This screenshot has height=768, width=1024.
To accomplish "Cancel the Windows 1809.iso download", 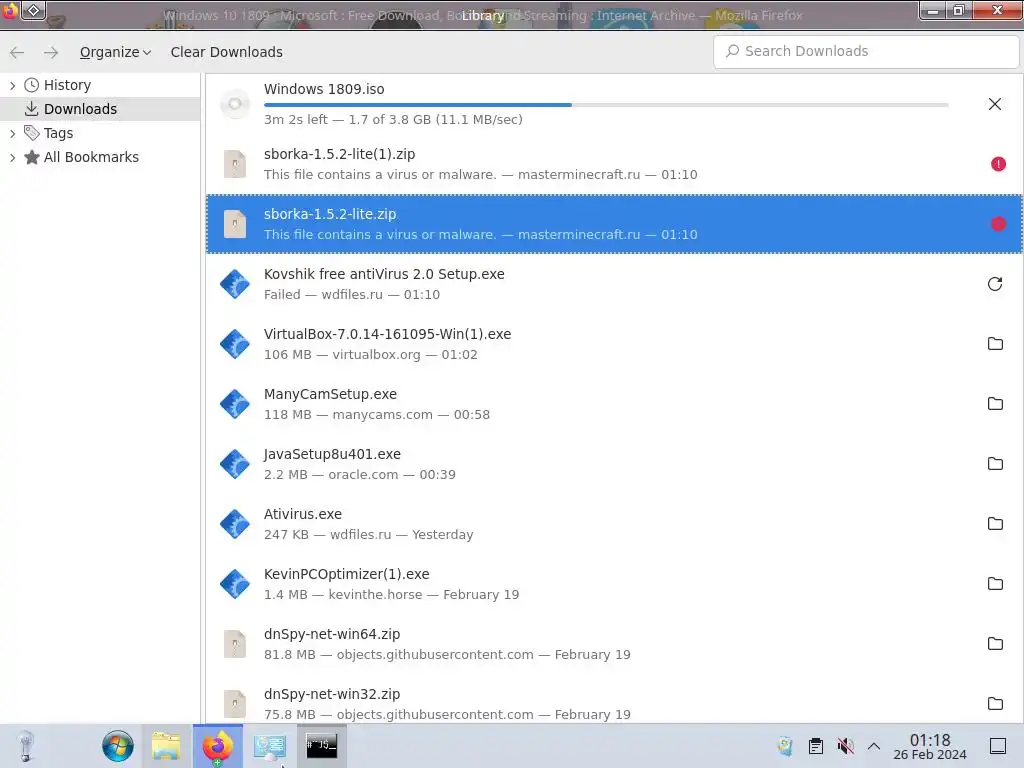I will click(x=995, y=104).
